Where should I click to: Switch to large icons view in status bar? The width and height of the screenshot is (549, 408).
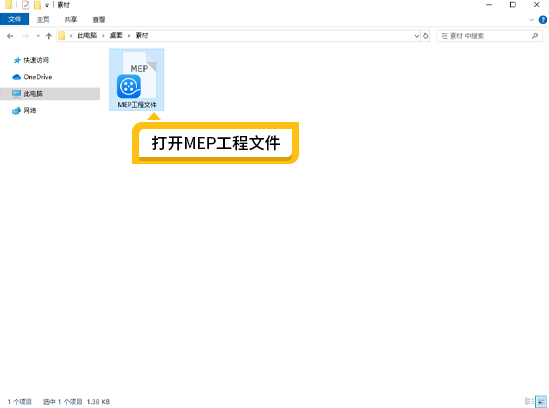[x=541, y=401]
